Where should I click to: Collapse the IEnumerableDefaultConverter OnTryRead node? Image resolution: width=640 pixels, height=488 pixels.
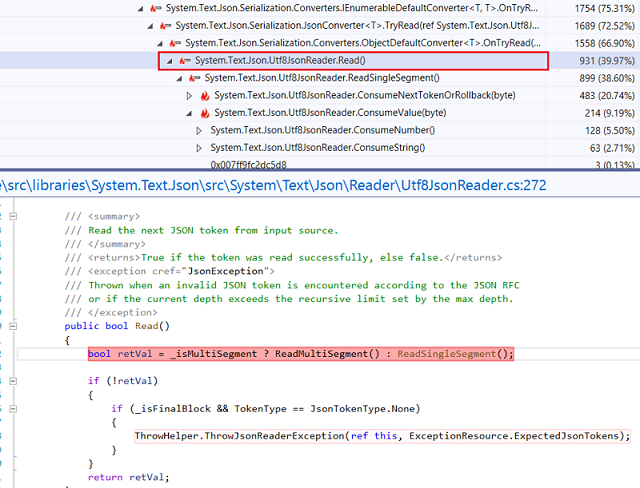coord(140,8)
